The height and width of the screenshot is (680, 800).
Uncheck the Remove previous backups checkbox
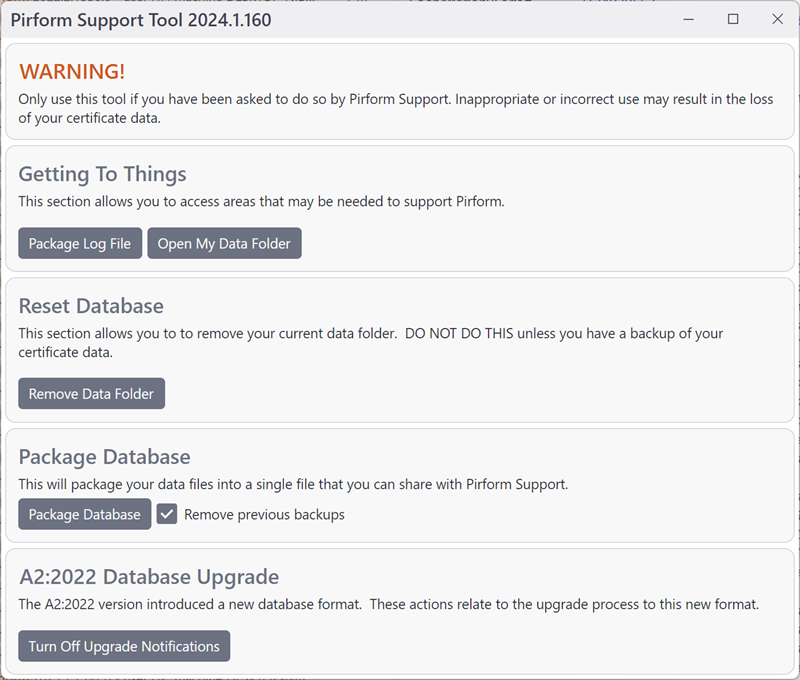(167, 514)
